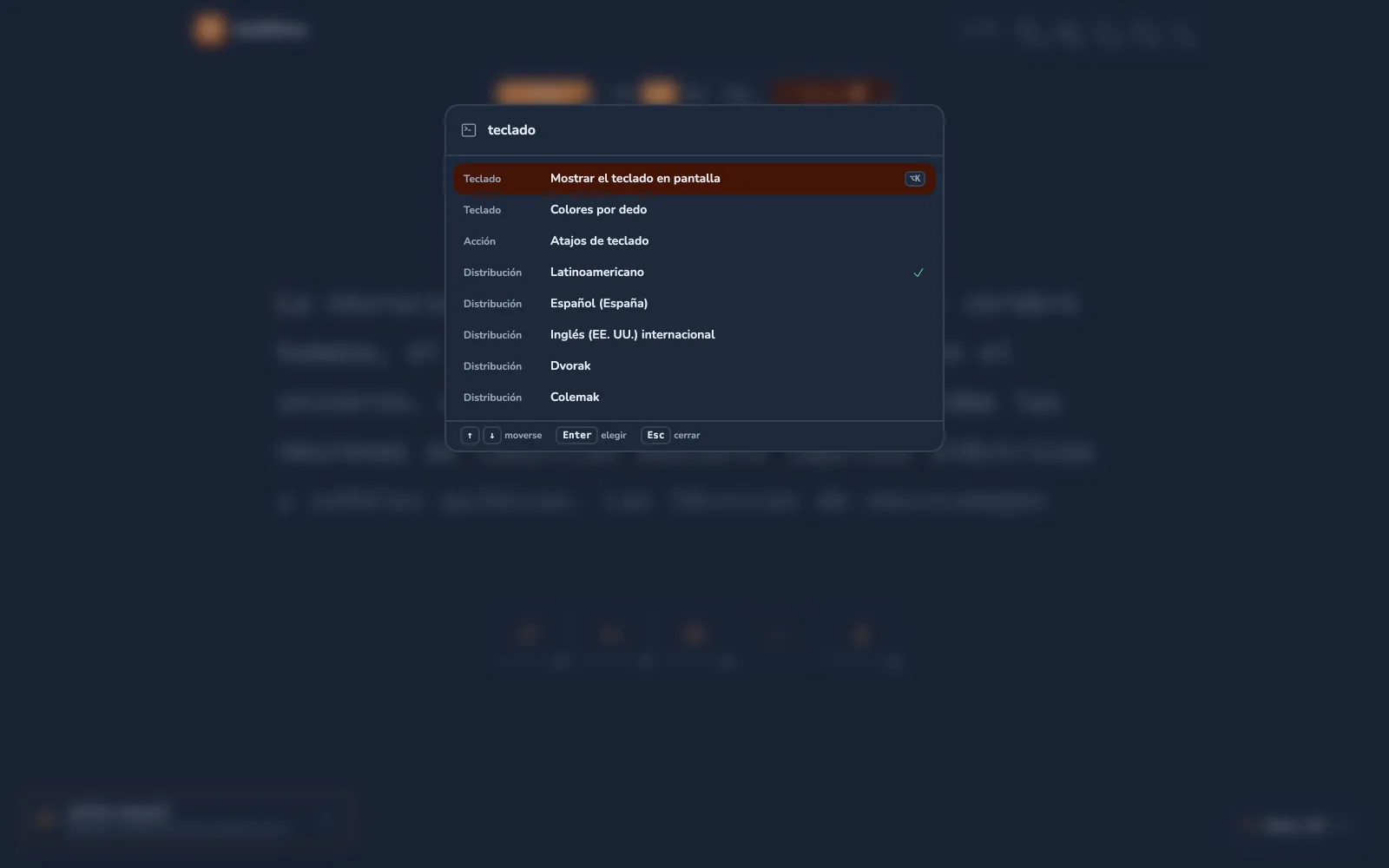Switch layout to Español (España)
Image resolution: width=1389 pixels, height=868 pixels.
coord(694,304)
